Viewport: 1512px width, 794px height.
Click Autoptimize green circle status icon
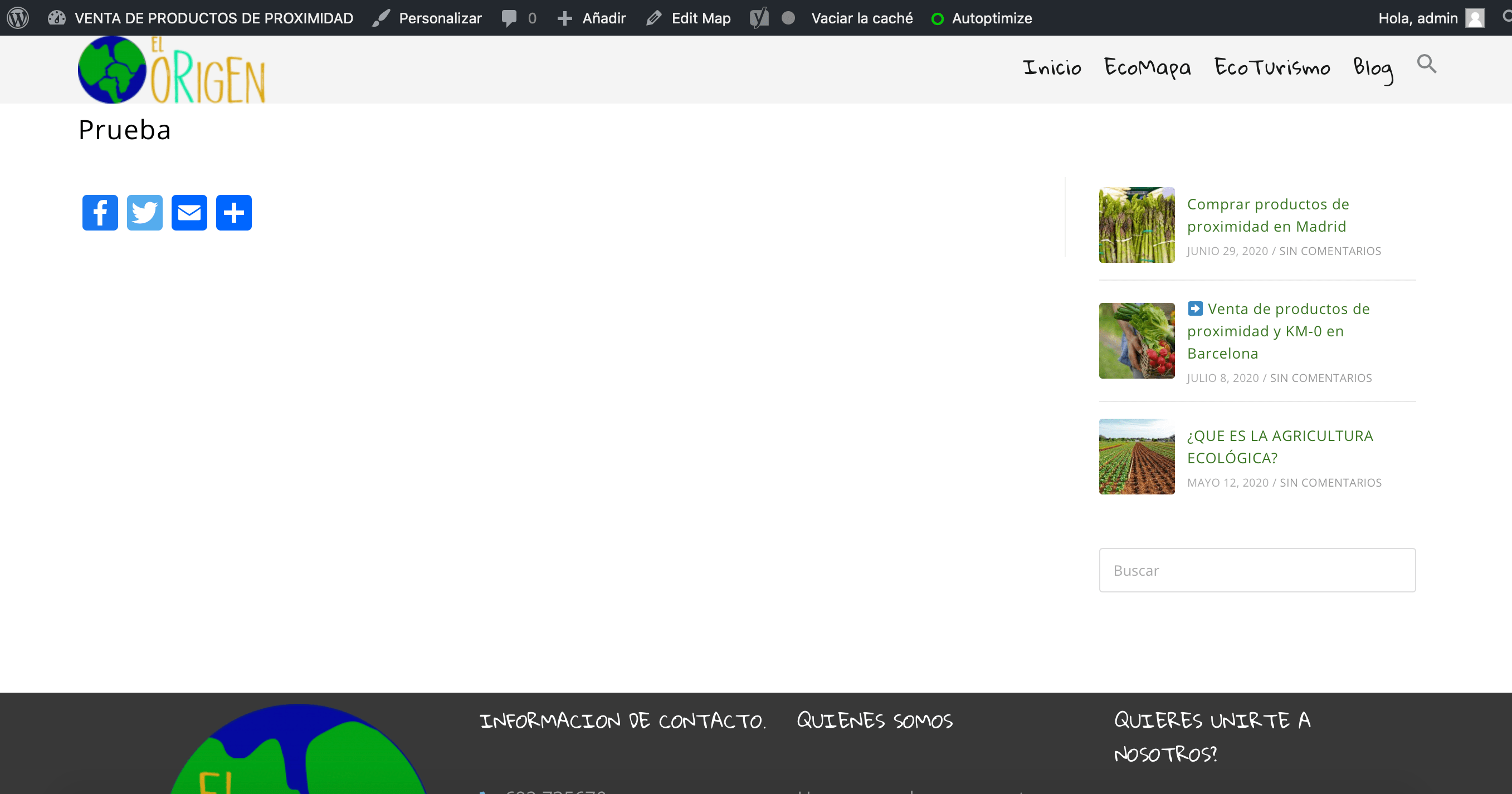pyautogui.click(x=938, y=19)
